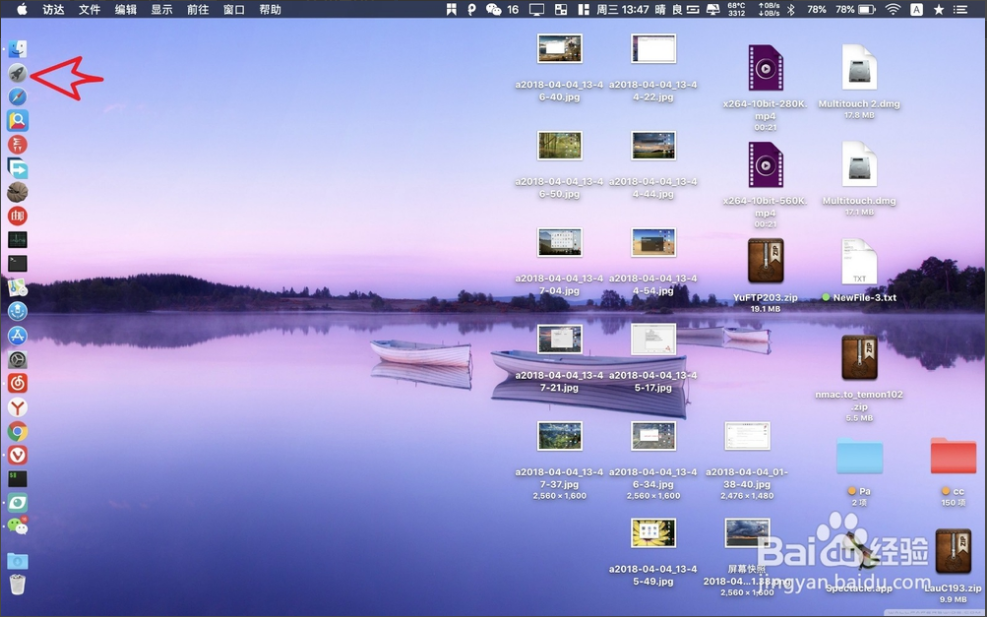Open the WeChat dock icon
Viewport: 987px width, 617px height.
pyautogui.click(x=17, y=526)
